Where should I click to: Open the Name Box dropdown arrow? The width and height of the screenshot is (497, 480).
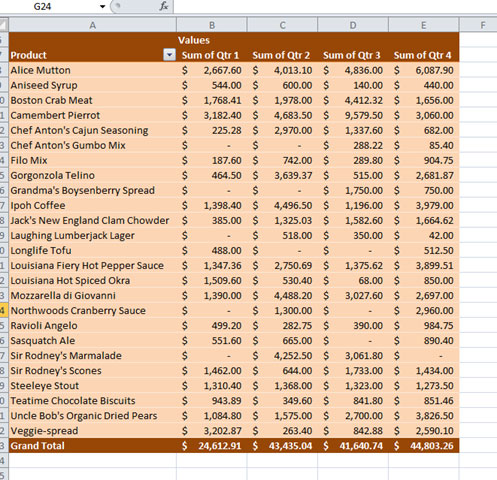tap(102, 6)
